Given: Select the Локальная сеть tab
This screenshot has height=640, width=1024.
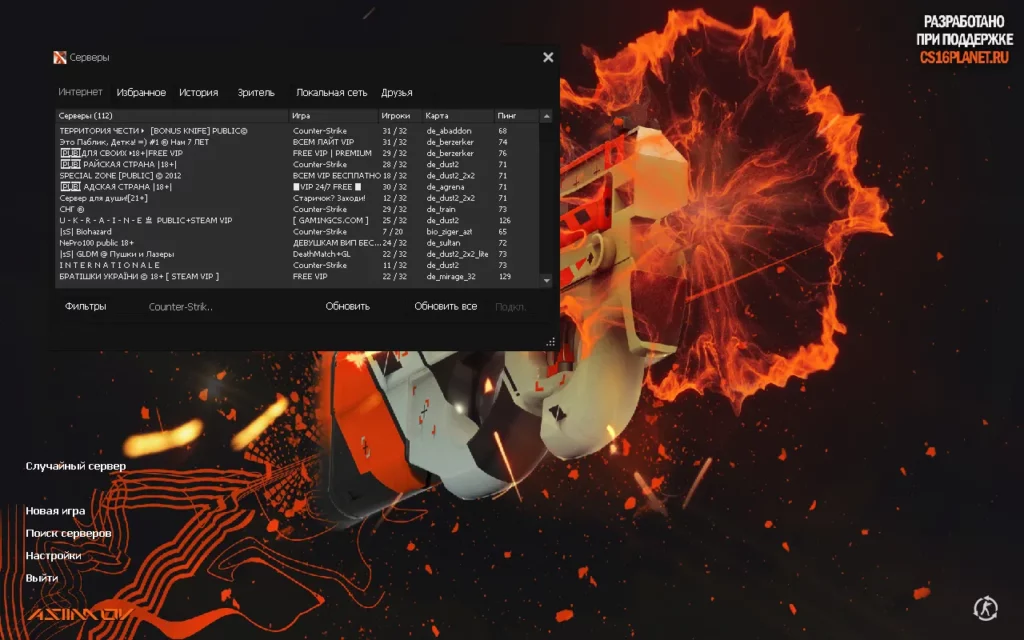Looking at the screenshot, I should click(x=332, y=93).
